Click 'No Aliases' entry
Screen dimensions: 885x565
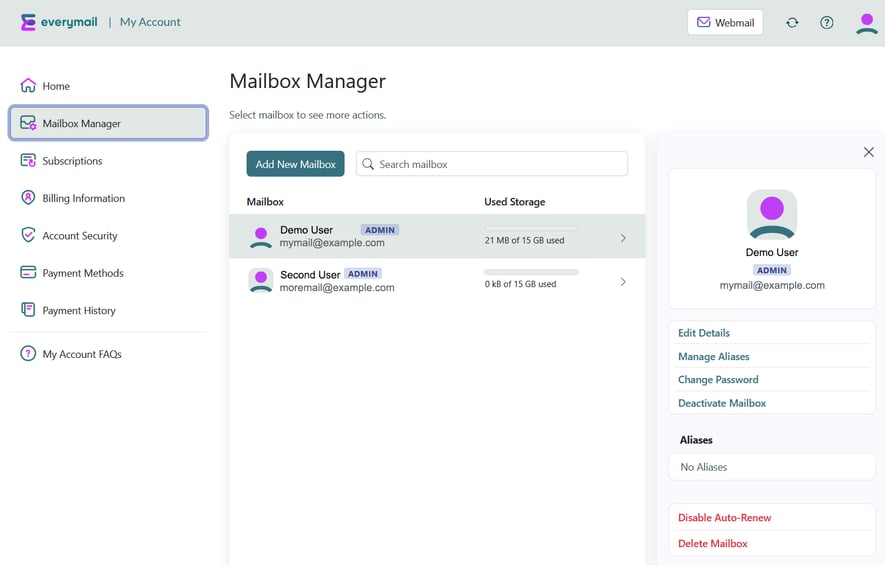click(772, 467)
